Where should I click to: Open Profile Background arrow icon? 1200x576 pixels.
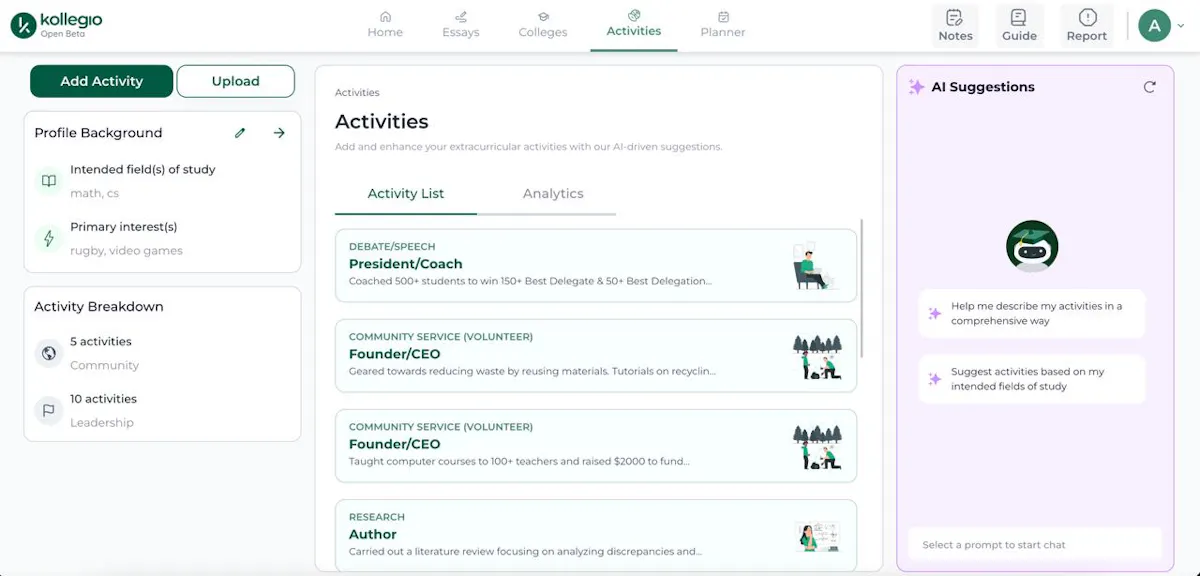279,133
